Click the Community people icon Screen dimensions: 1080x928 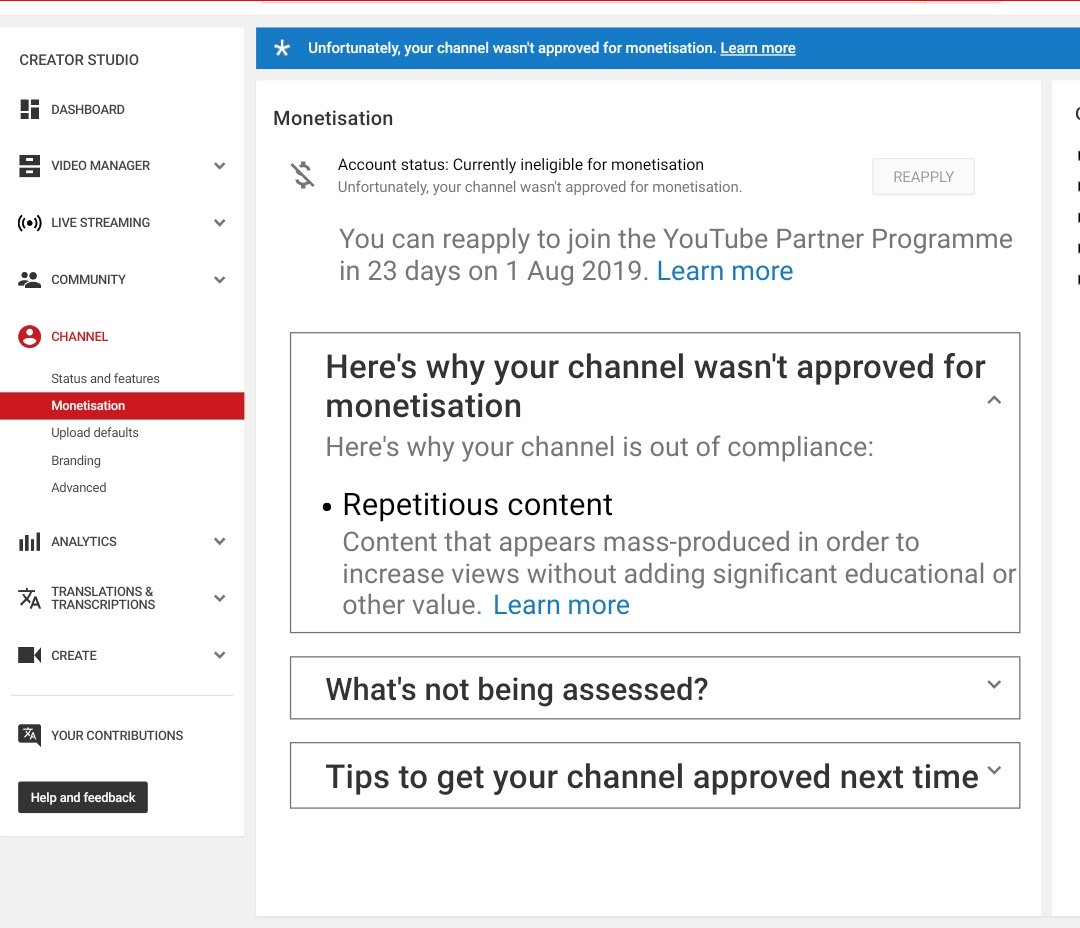click(30, 280)
